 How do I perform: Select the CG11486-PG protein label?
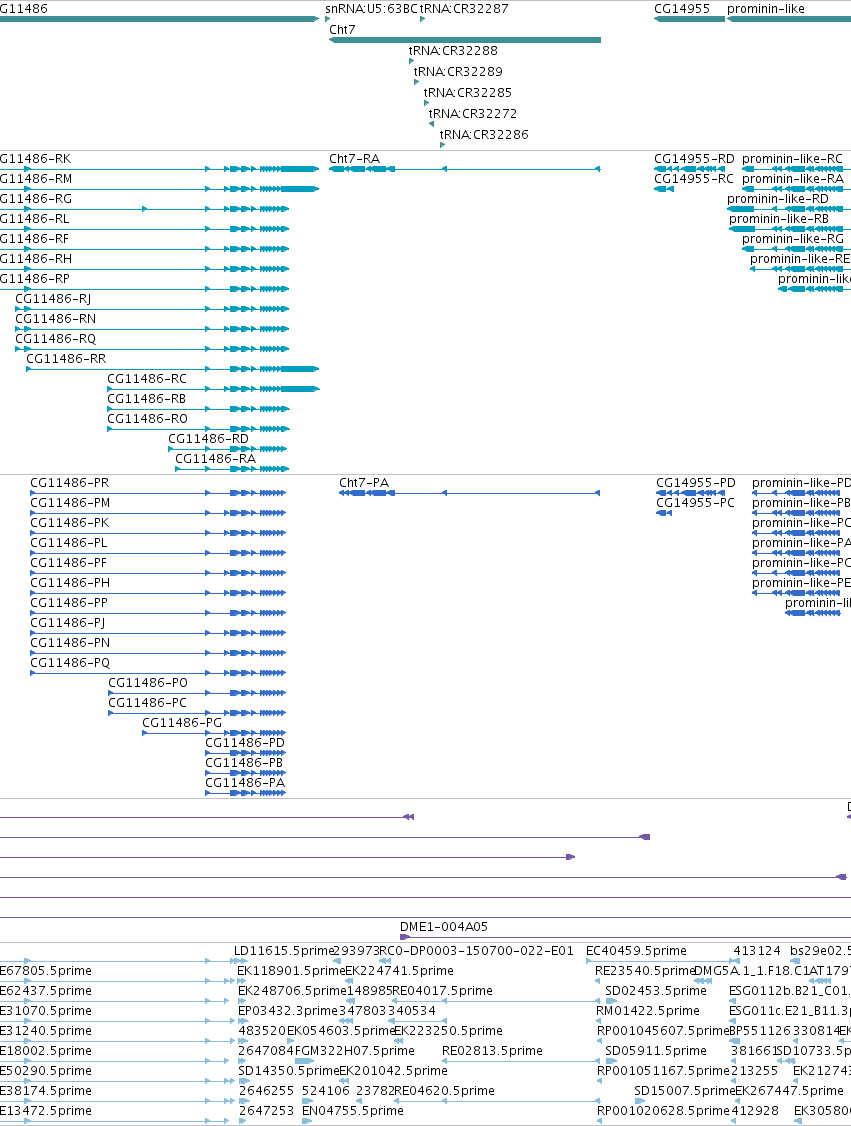(182, 723)
